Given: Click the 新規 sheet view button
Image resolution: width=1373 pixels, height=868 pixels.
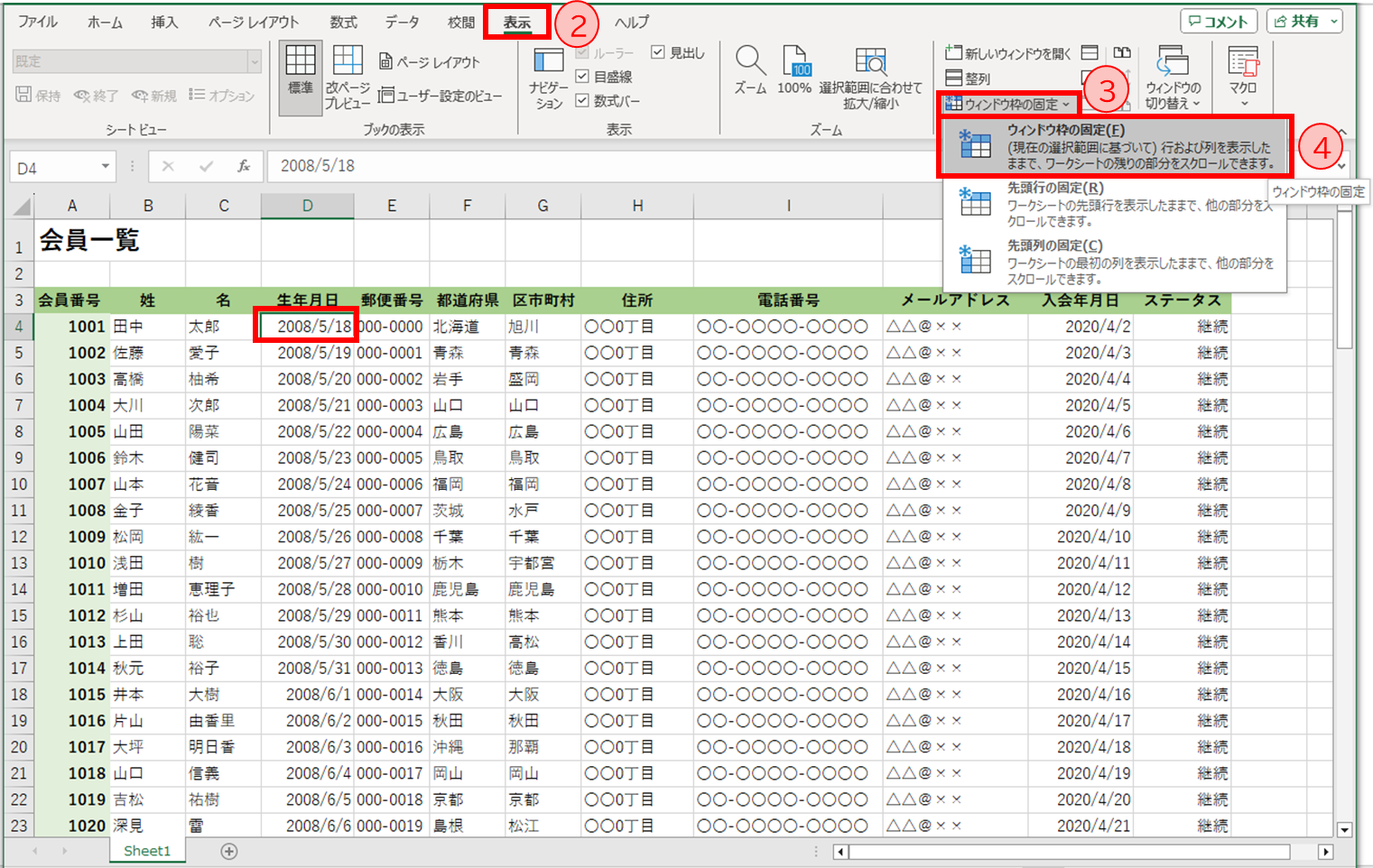Looking at the screenshot, I should click(x=154, y=95).
